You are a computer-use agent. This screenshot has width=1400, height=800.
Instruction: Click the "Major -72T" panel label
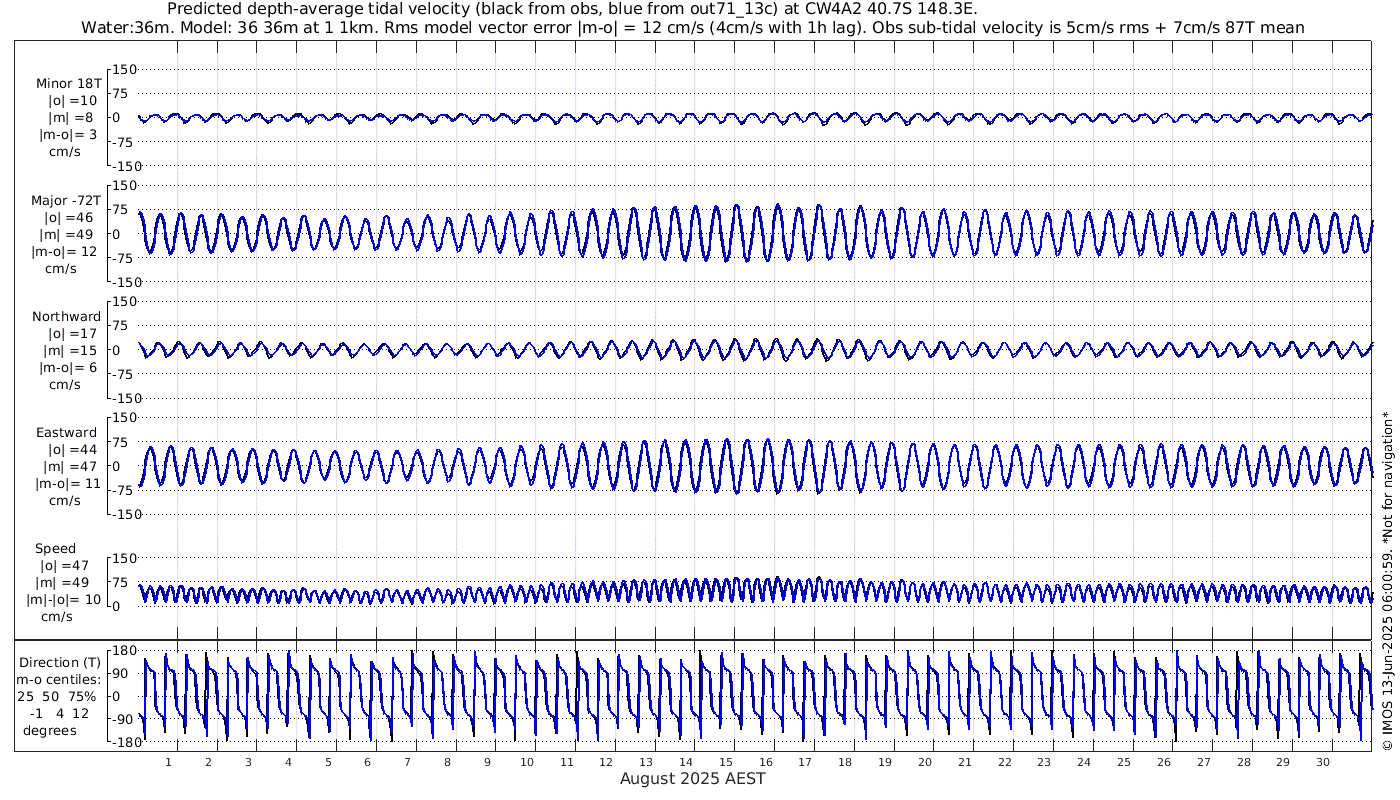[x=67, y=200]
